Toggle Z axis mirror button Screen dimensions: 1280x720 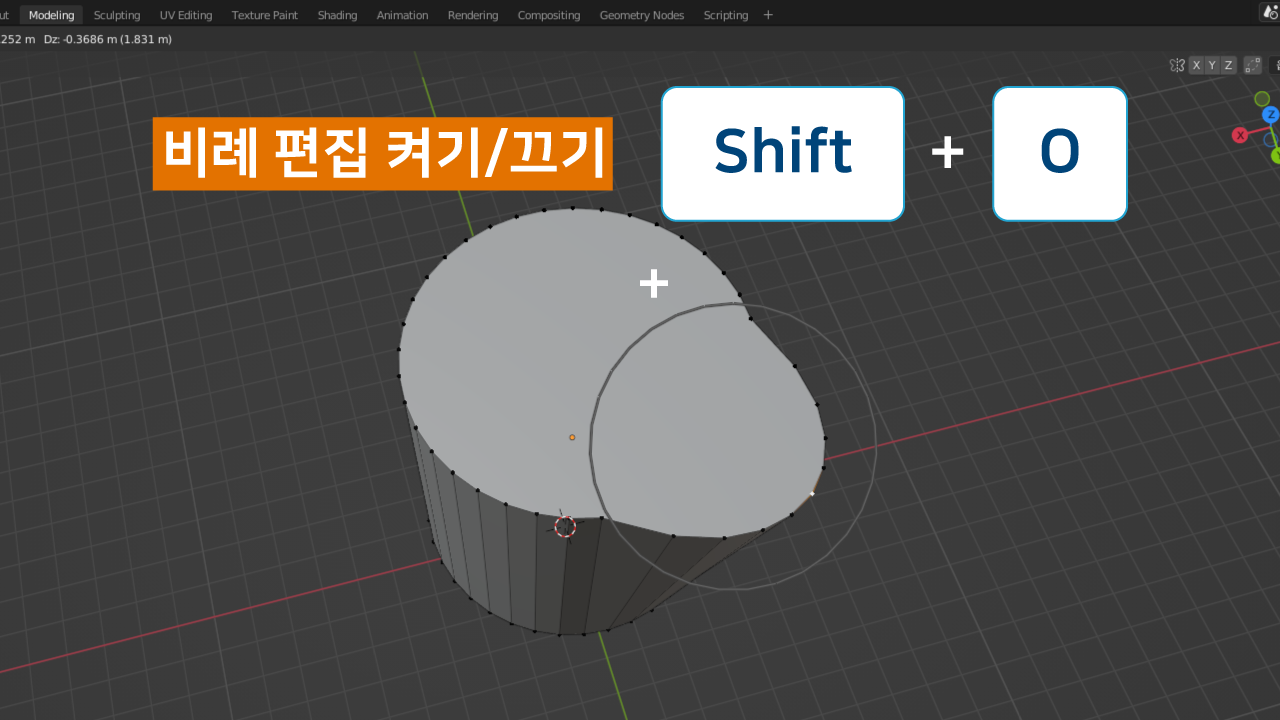click(1228, 65)
